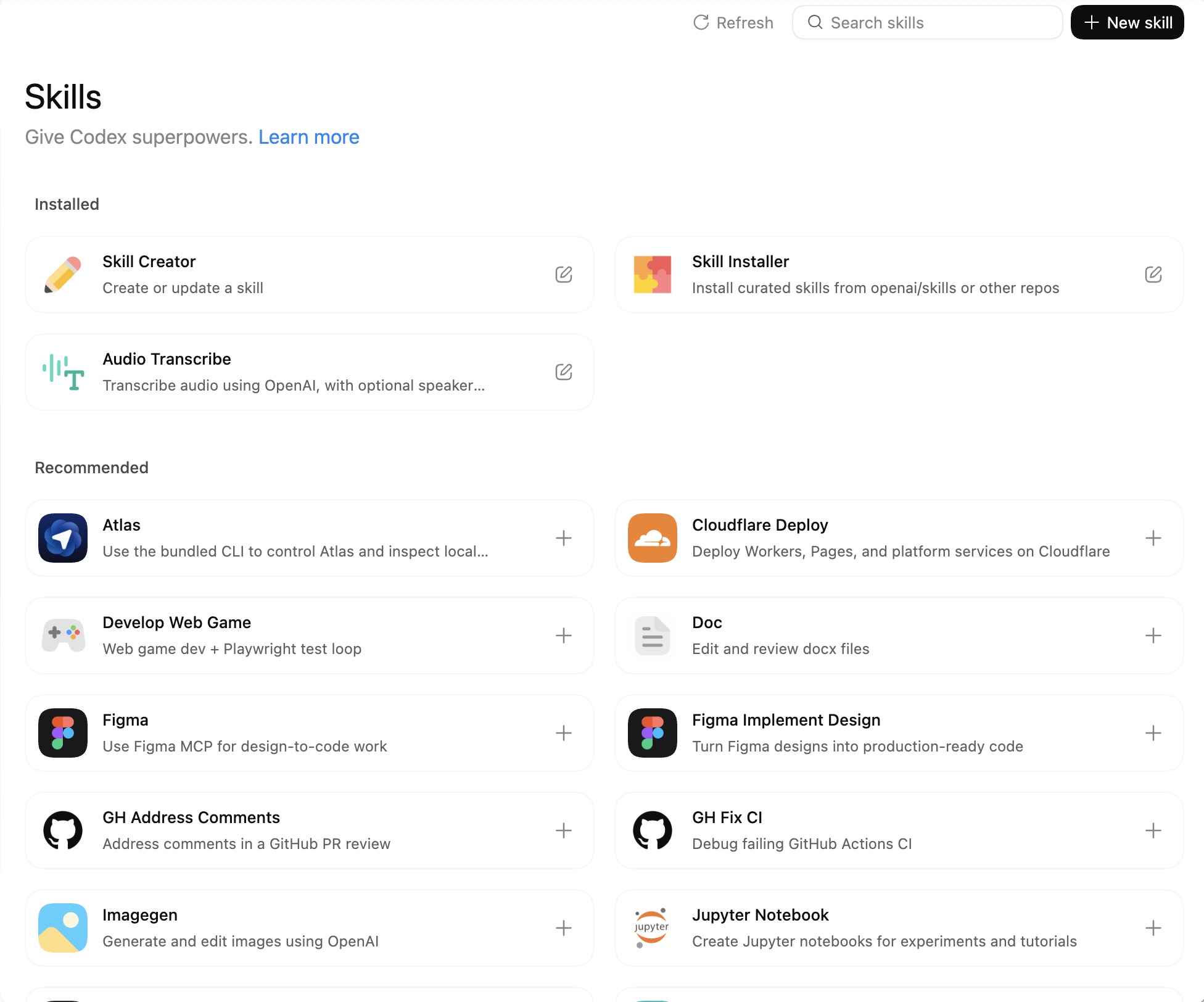Add the Figma Implement Design skill

pyautogui.click(x=1153, y=733)
